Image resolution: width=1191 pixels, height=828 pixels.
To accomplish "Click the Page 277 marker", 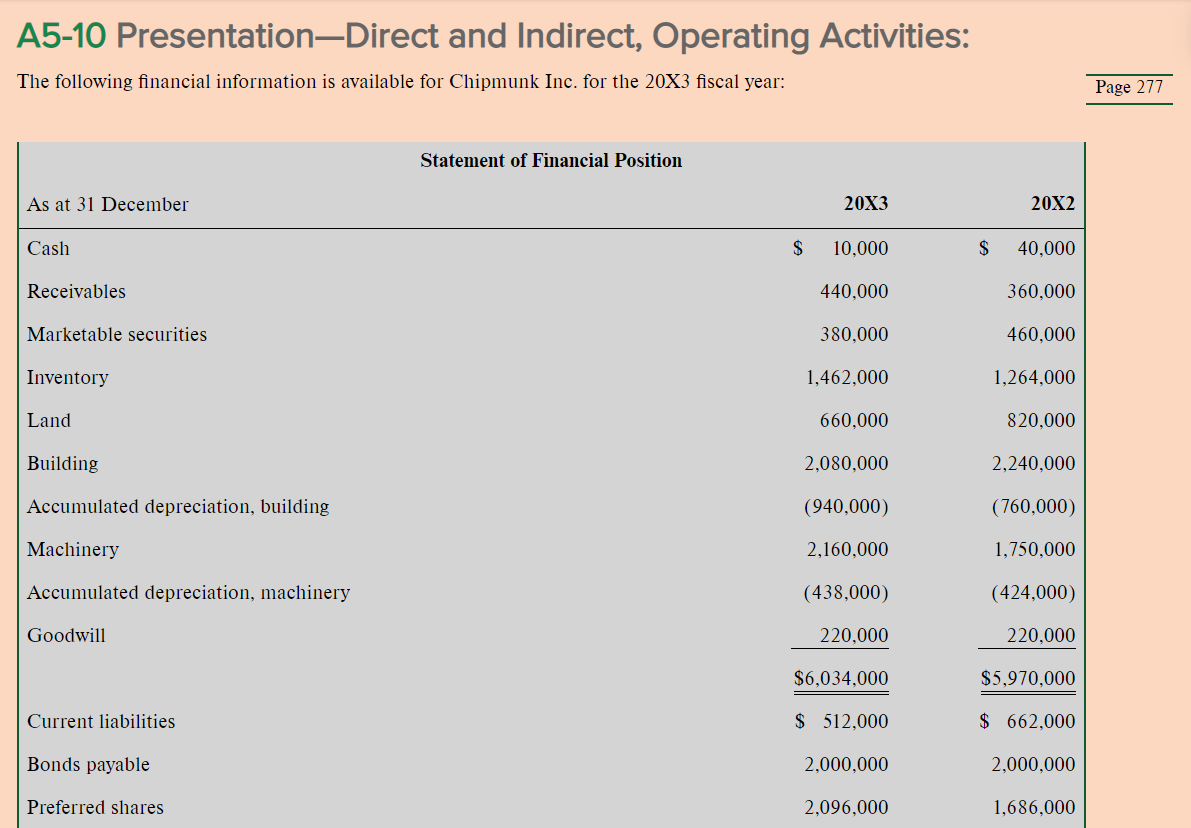I will [x=1129, y=87].
